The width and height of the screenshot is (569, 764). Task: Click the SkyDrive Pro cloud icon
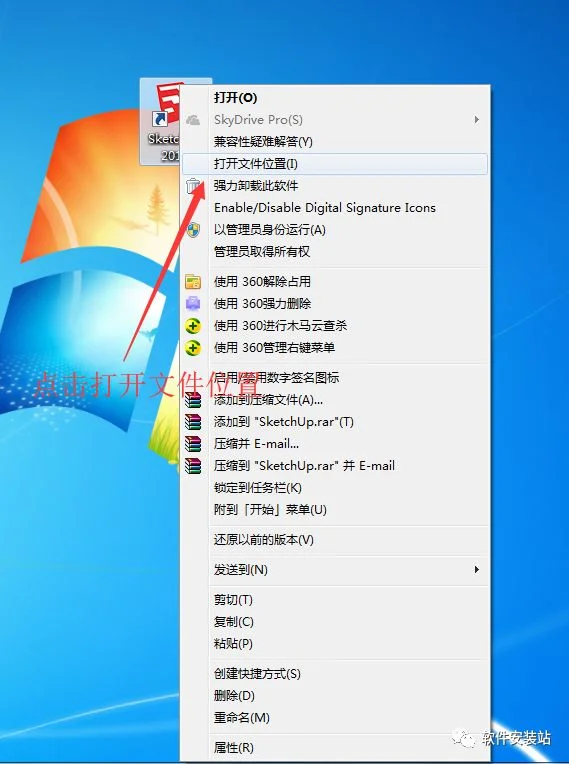193,120
